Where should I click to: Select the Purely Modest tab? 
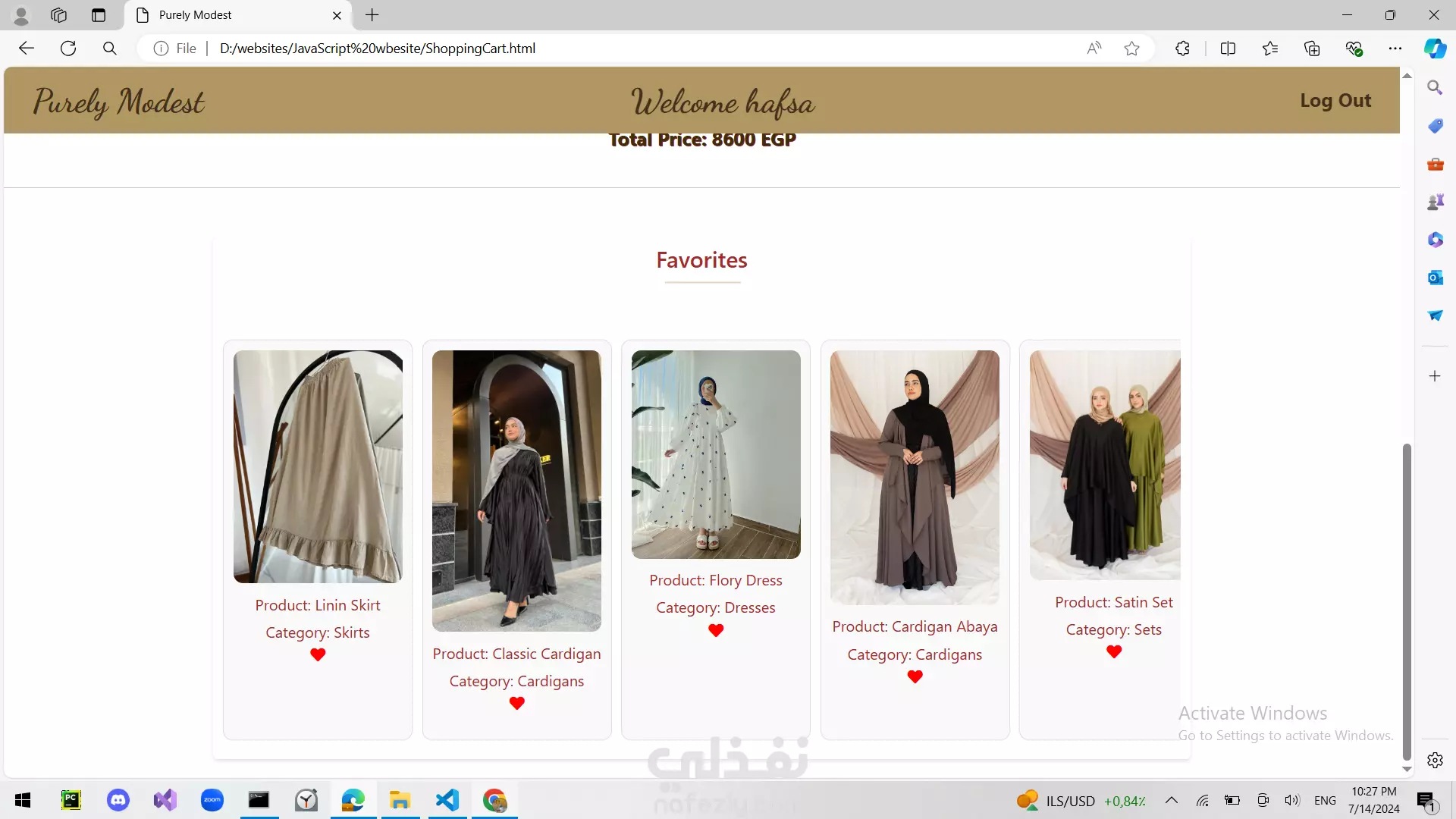click(239, 15)
